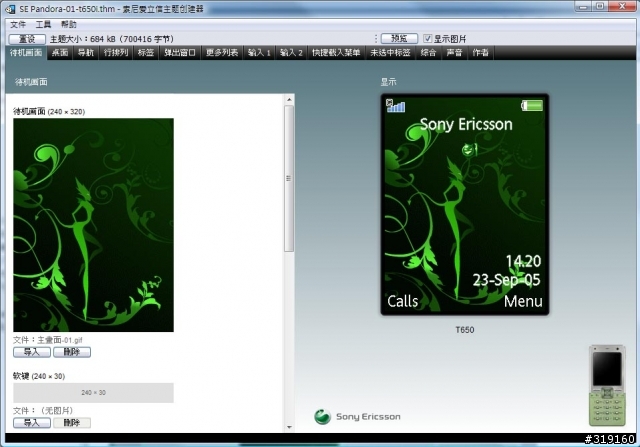Click the Calls softkey in preview
The height and width of the screenshot is (447, 640).
pos(402,301)
